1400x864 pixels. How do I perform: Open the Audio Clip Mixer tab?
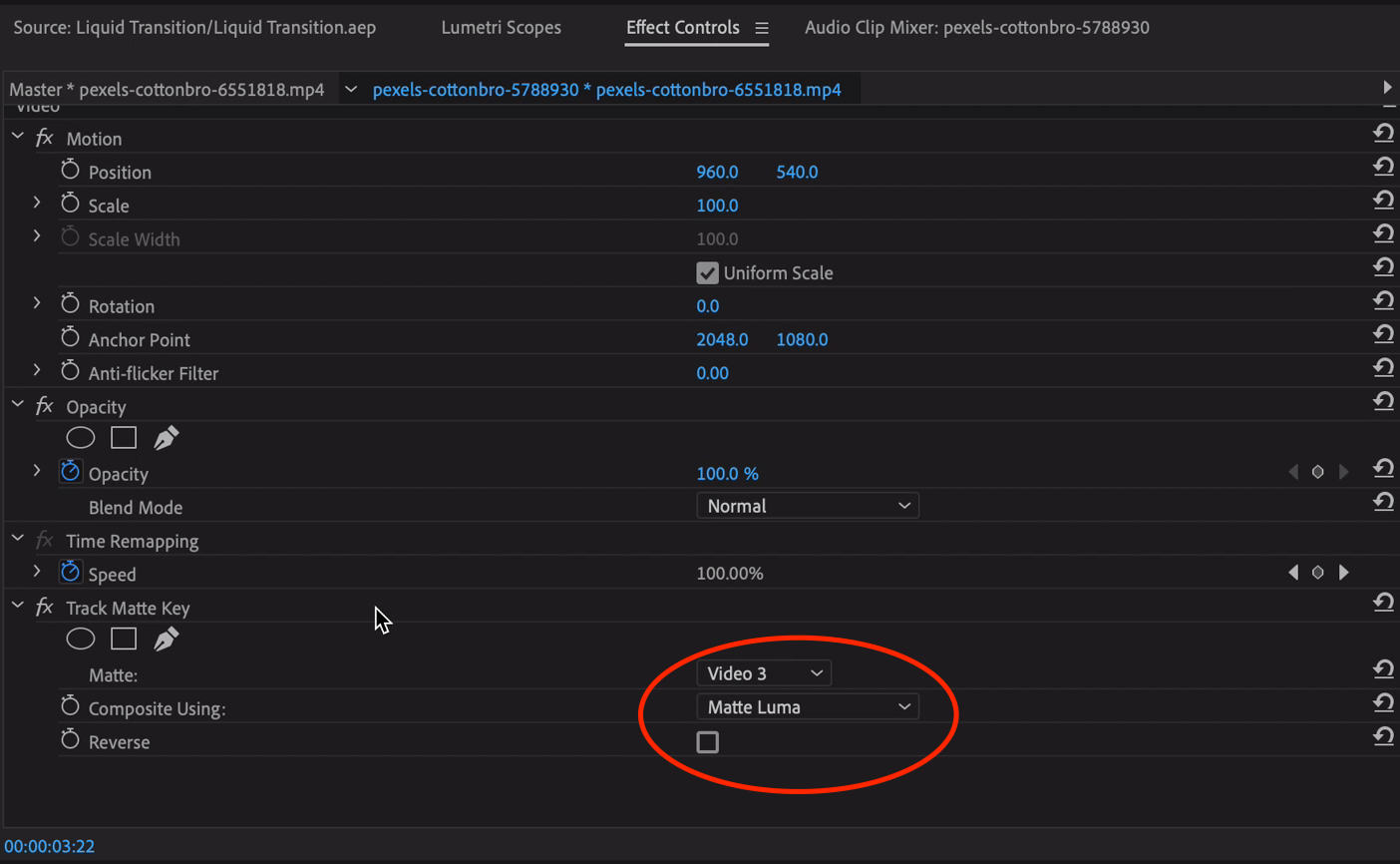[976, 28]
